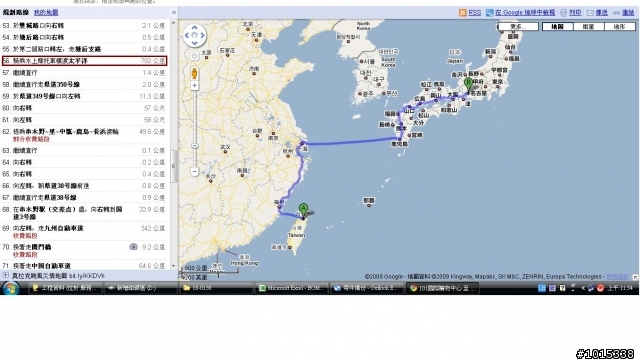Click the orange Pegman Street View icon
The height and width of the screenshot is (362, 640).
click(194, 73)
